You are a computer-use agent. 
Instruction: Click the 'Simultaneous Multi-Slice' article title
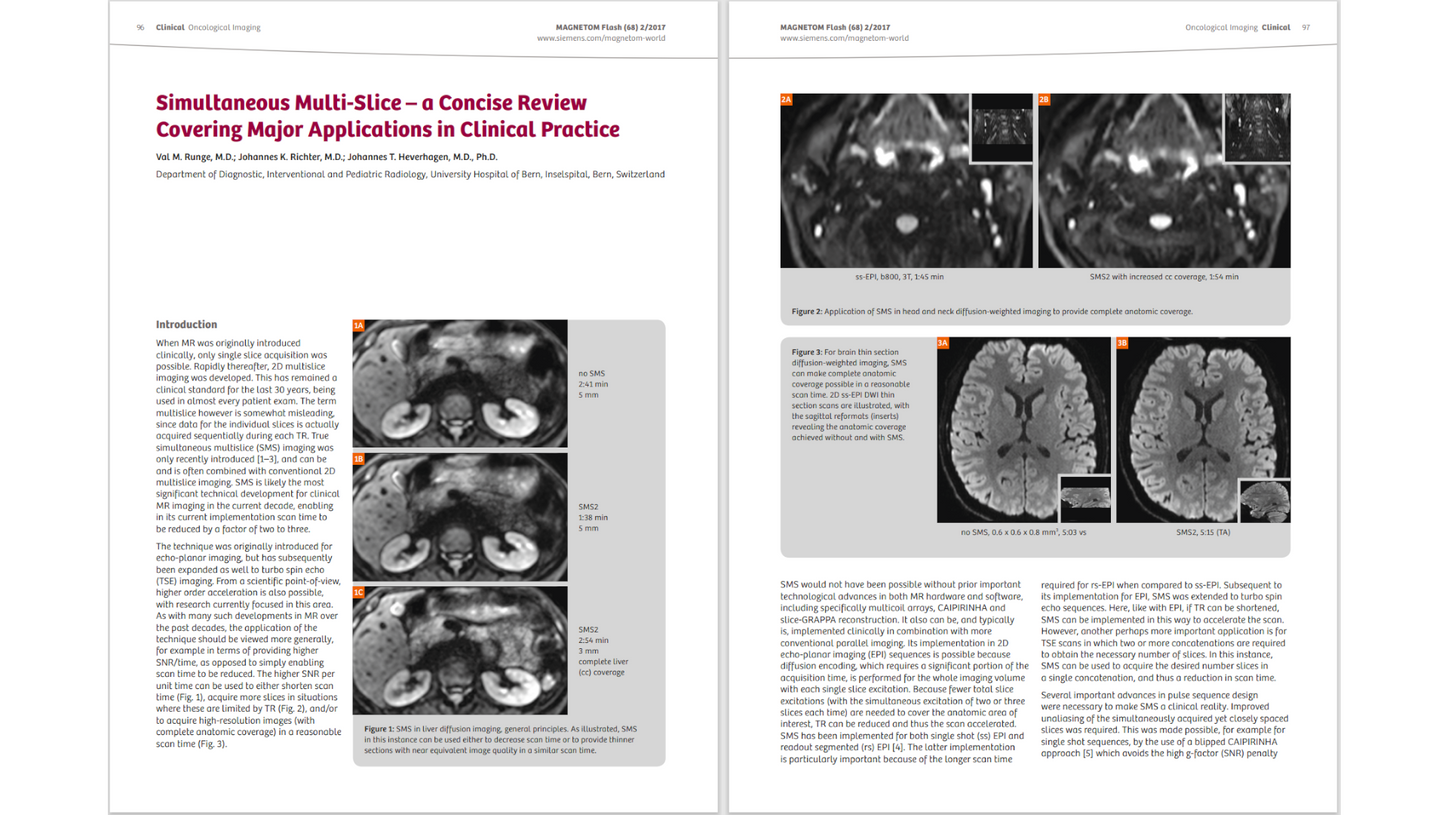388,116
